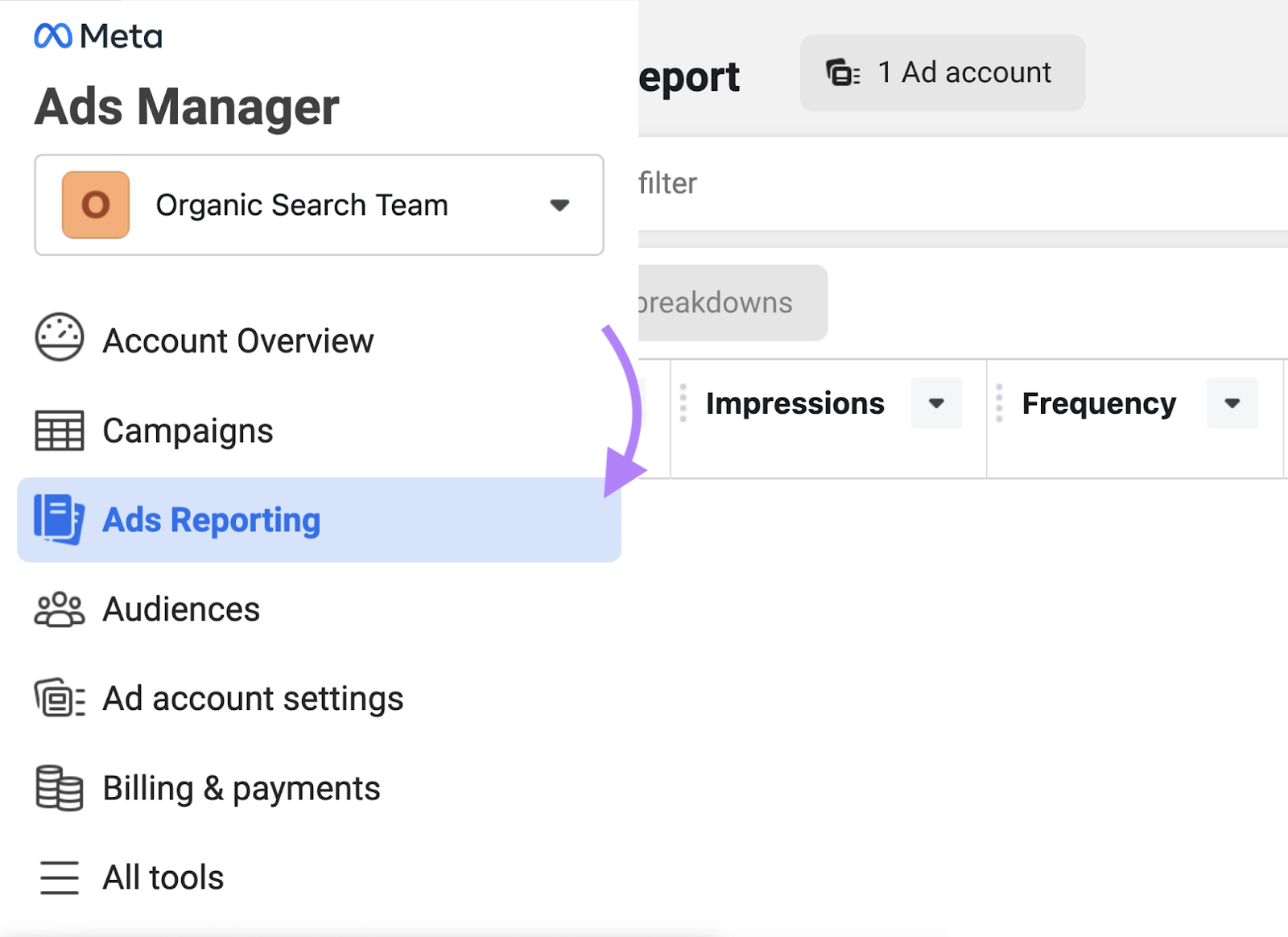Click the Ads Reporting notebook icon
The image size is (1288, 937).
pyautogui.click(x=56, y=519)
